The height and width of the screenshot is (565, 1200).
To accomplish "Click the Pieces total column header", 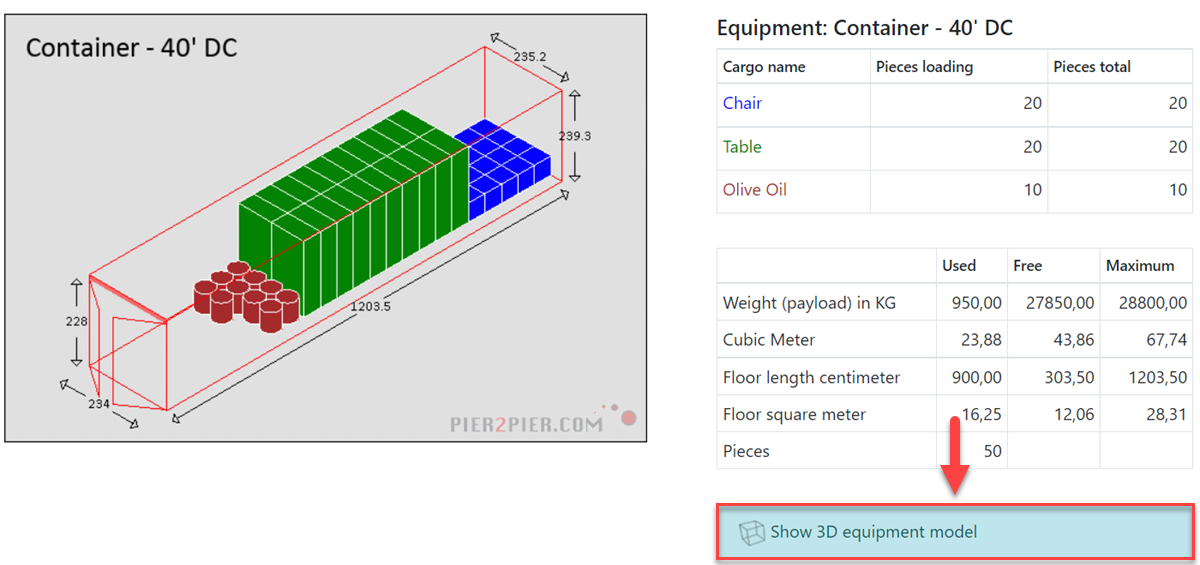I will pos(1092,67).
